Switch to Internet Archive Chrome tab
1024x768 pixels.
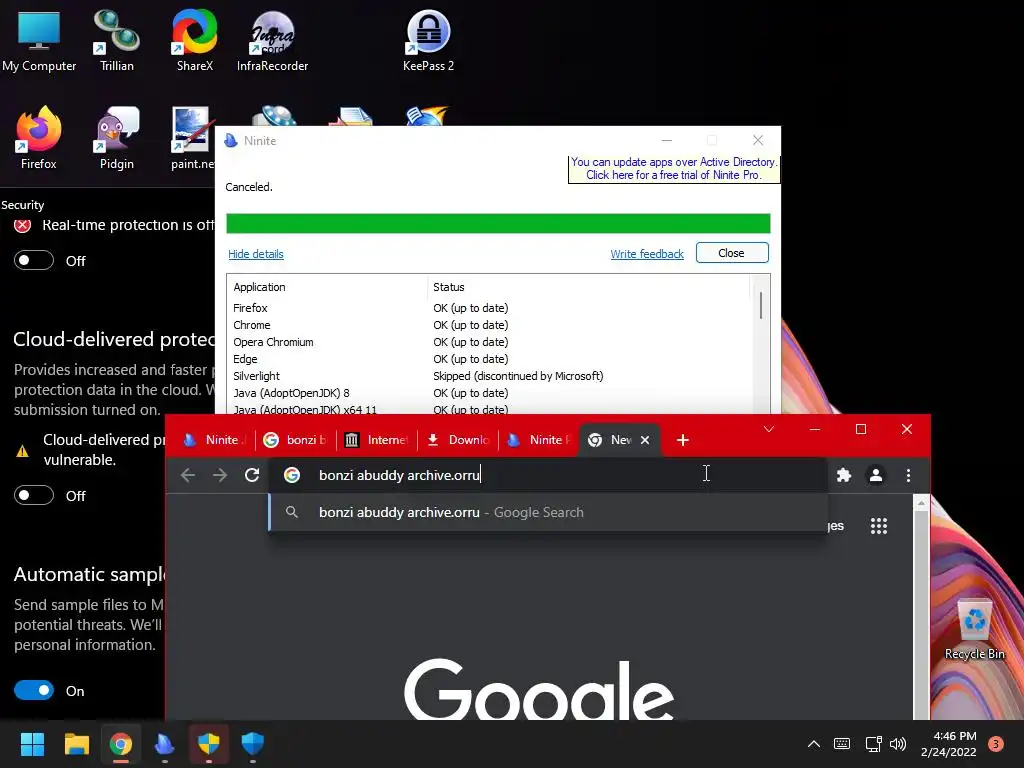376,440
